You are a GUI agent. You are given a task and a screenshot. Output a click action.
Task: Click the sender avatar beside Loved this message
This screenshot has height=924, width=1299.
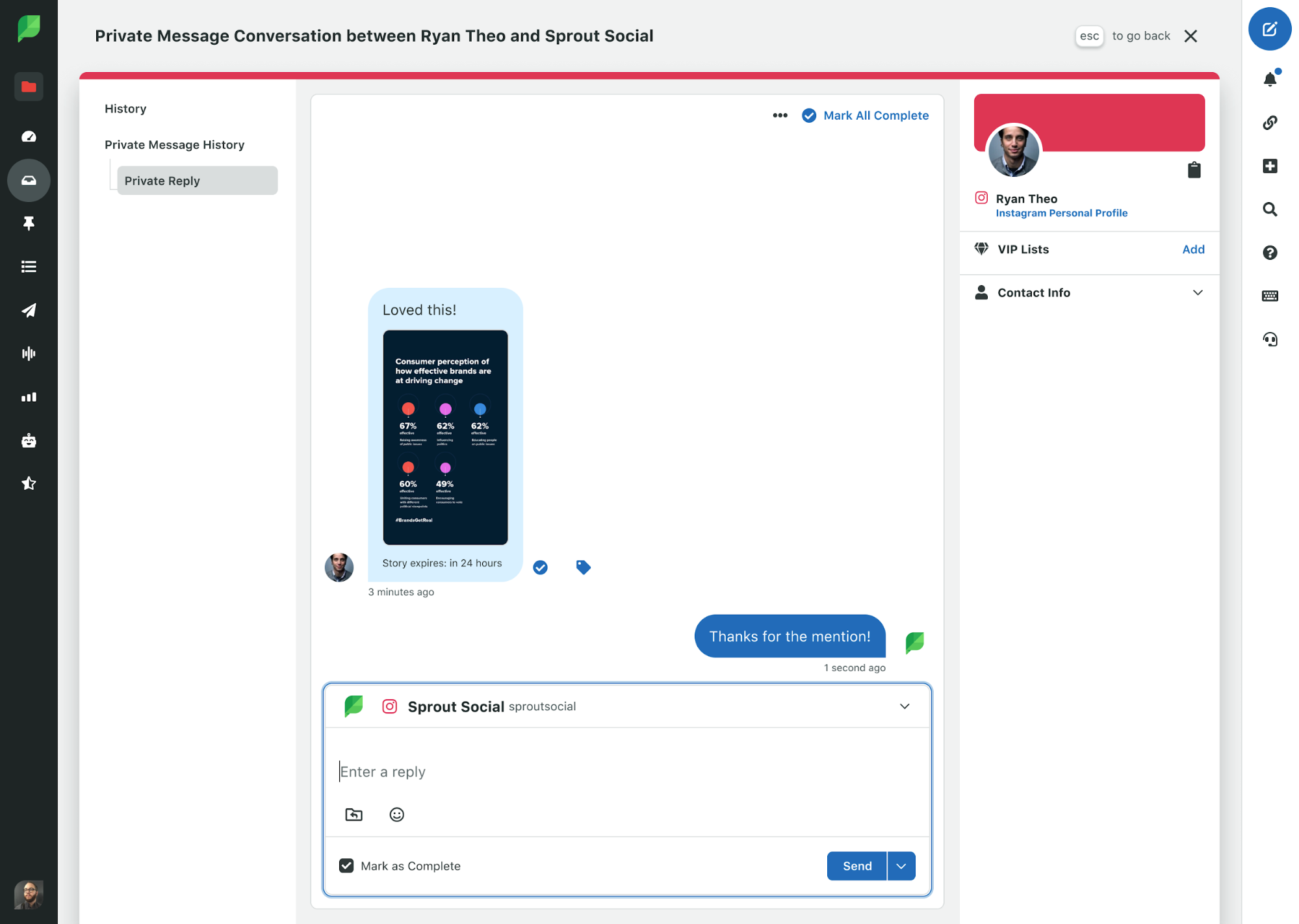[x=339, y=567]
